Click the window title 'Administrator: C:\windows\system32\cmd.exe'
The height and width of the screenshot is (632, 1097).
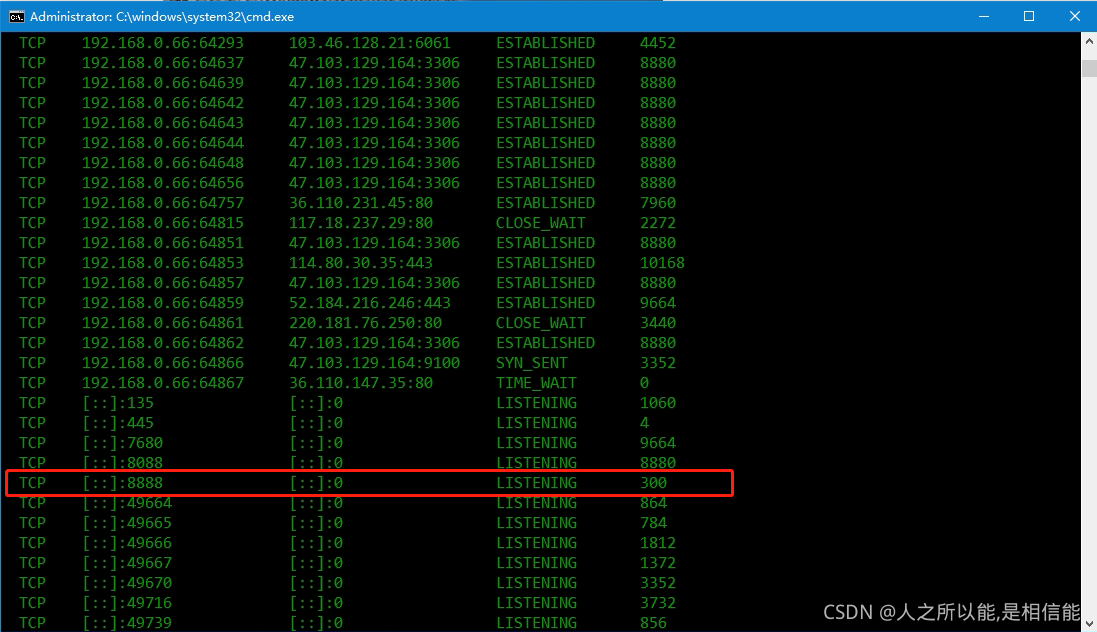tap(162, 16)
